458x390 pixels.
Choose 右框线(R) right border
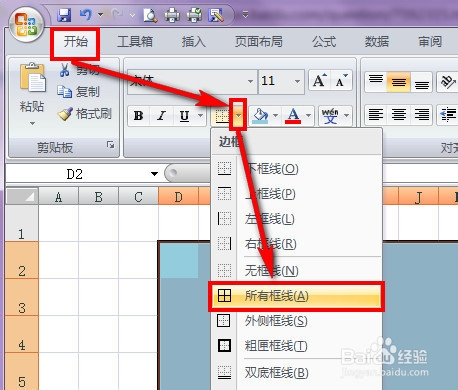click(296, 244)
